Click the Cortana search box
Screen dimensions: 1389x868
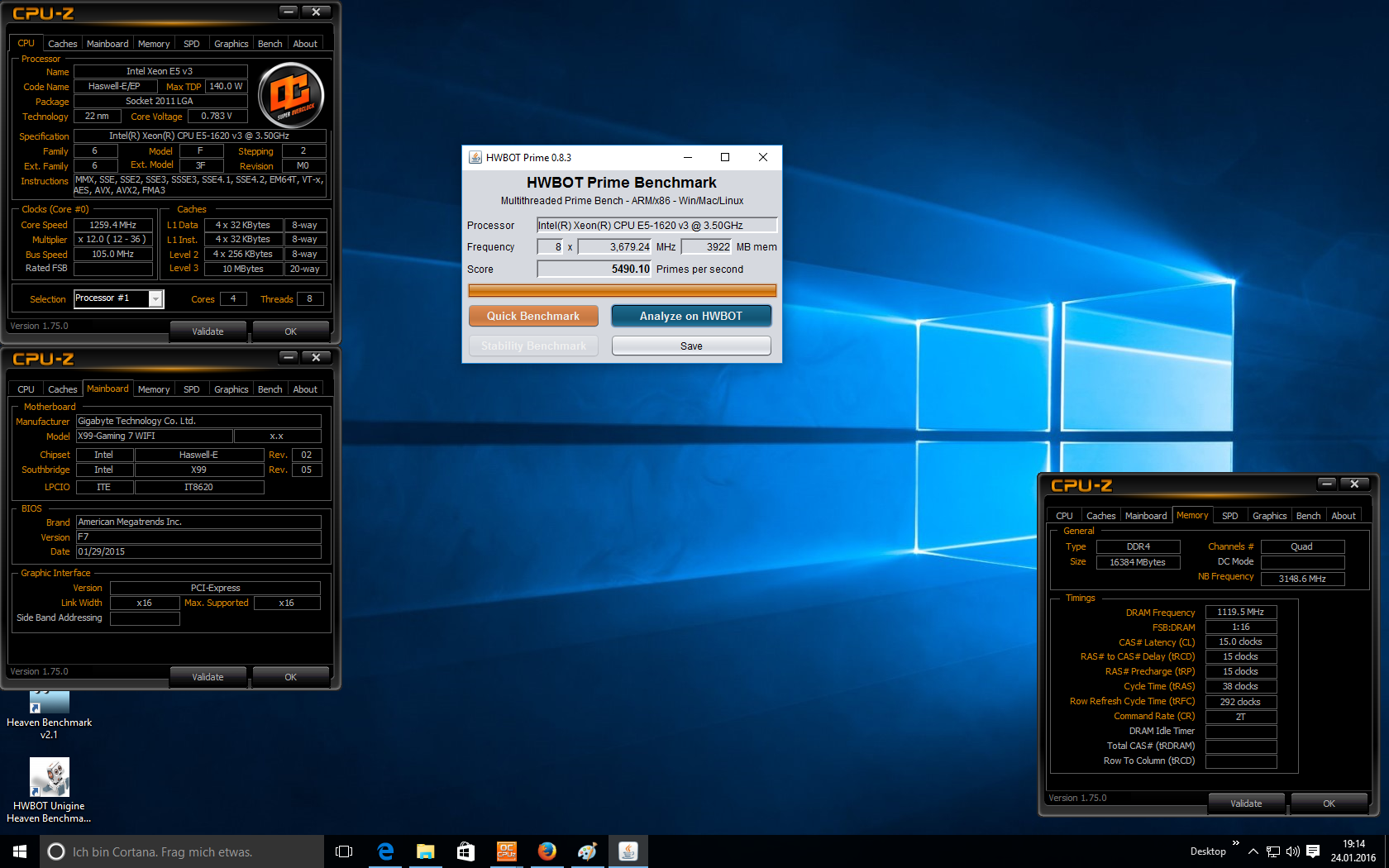pyautogui.click(x=182, y=851)
